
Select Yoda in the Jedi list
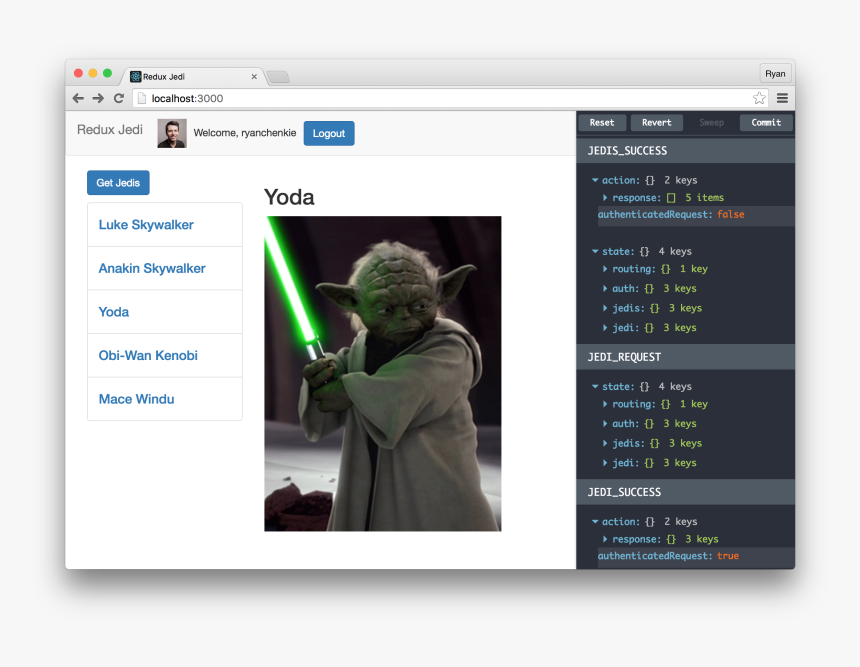tap(165, 312)
